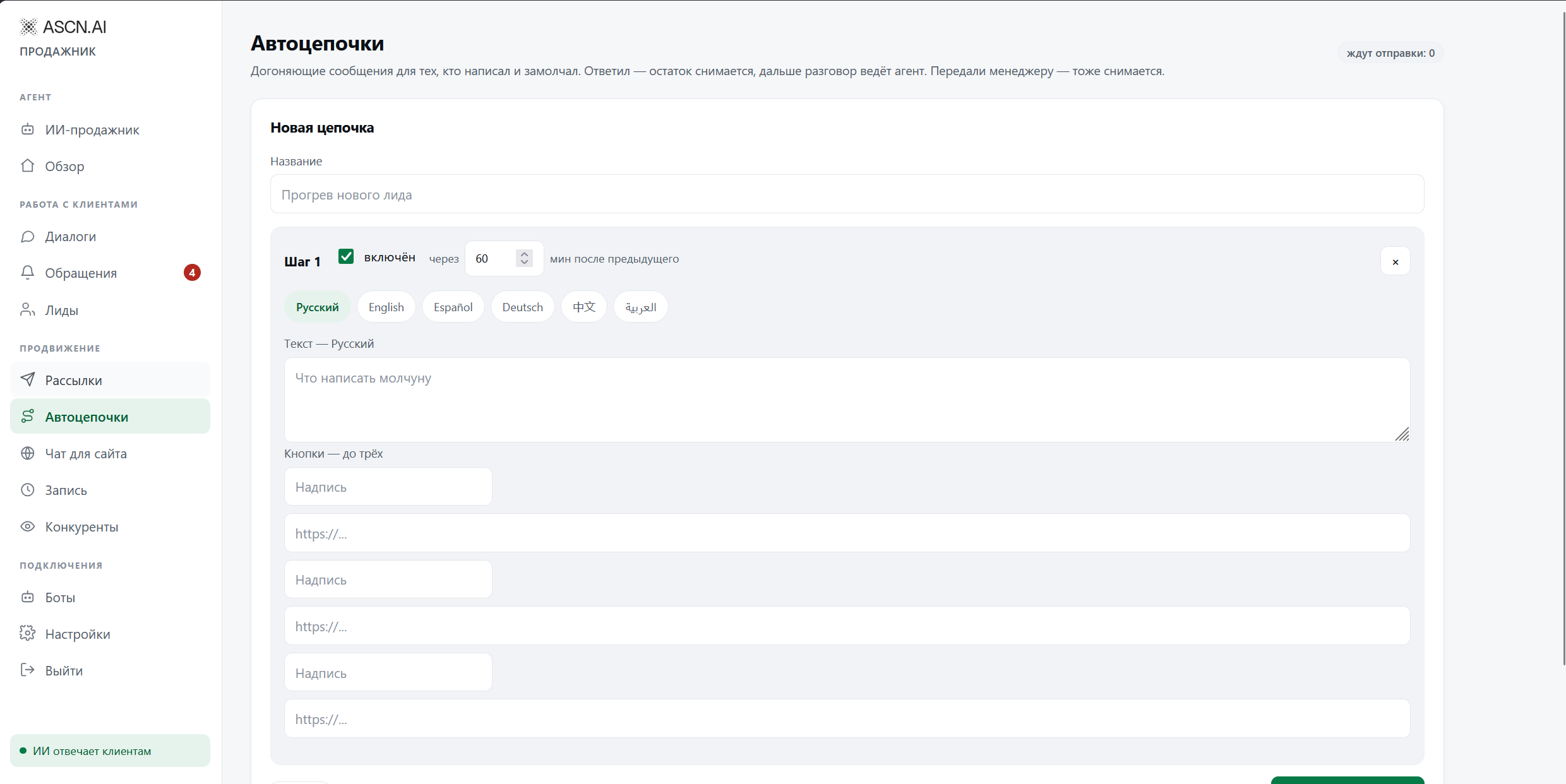1566x784 pixels.
Task: Switch to the English language tab
Action: click(386, 307)
